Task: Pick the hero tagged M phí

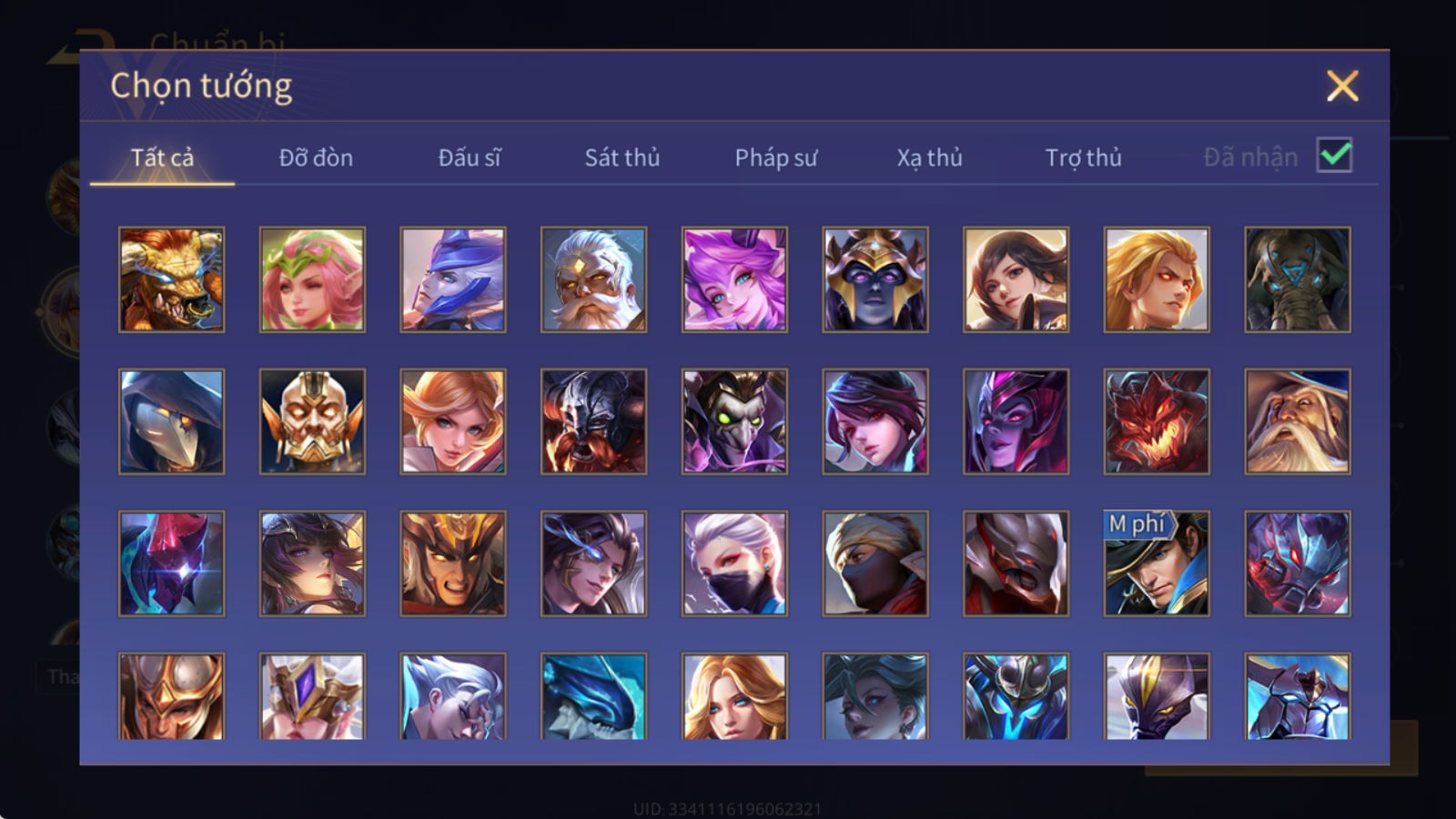Action: pyautogui.click(x=1157, y=563)
